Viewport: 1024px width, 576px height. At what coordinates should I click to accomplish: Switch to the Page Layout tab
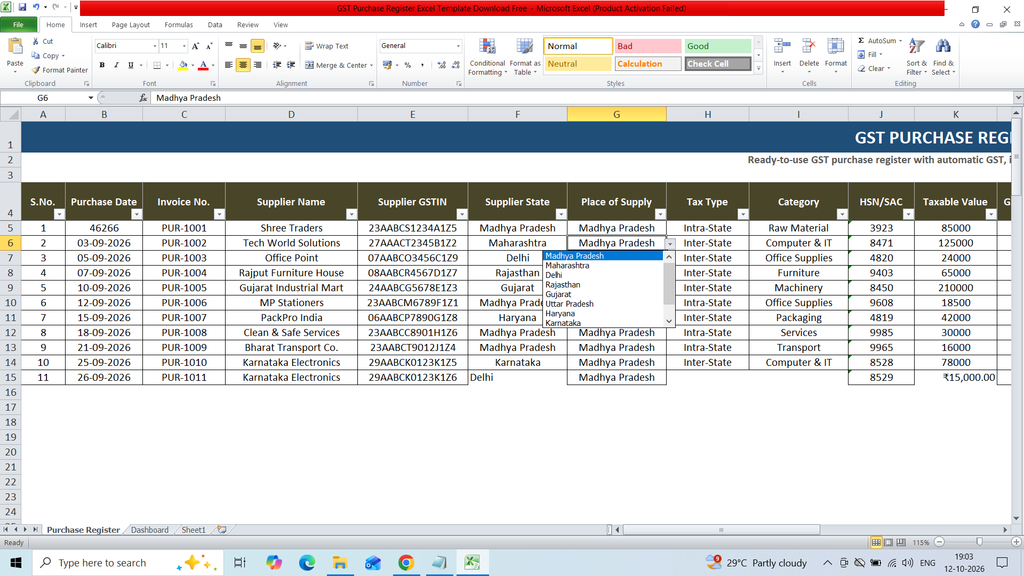coord(131,25)
